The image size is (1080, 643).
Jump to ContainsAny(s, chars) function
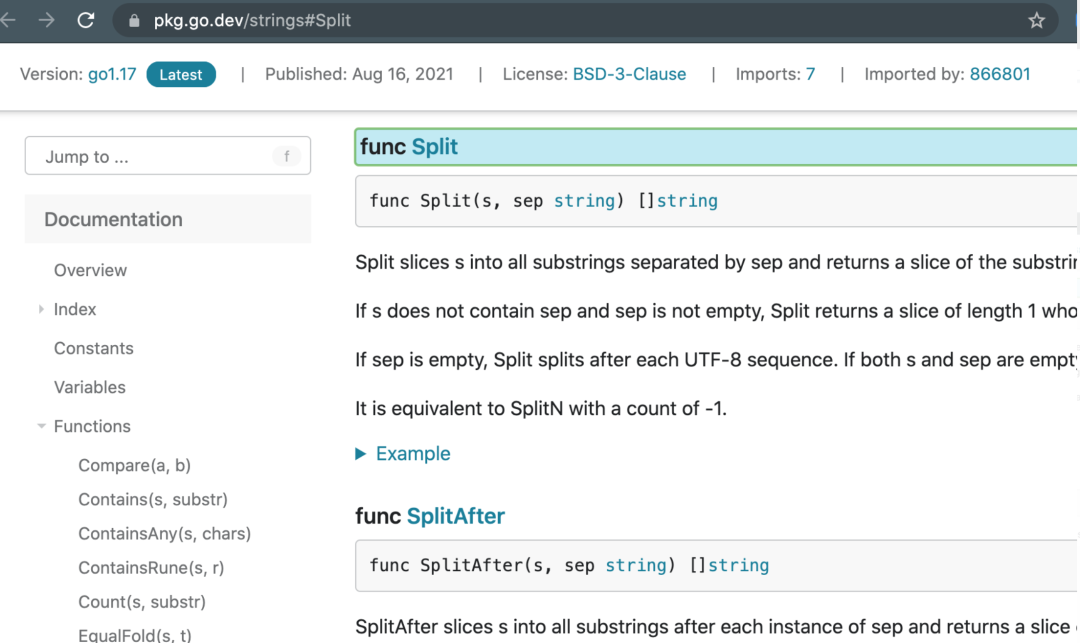click(x=164, y=534)
